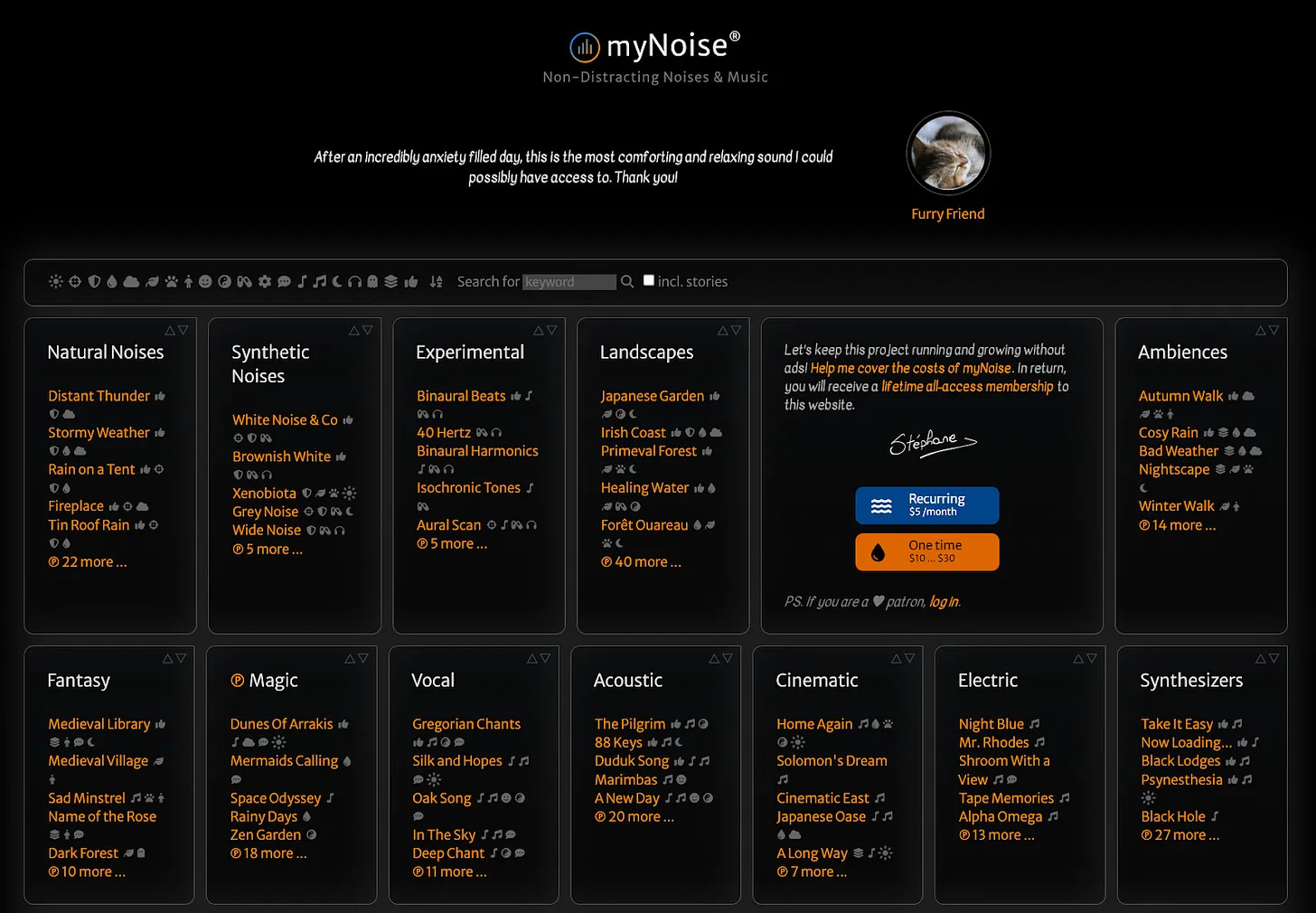The image size is (1316, 913).
Task: Open 'Help me cover the costs' link
Action: [x=911, y=368]
